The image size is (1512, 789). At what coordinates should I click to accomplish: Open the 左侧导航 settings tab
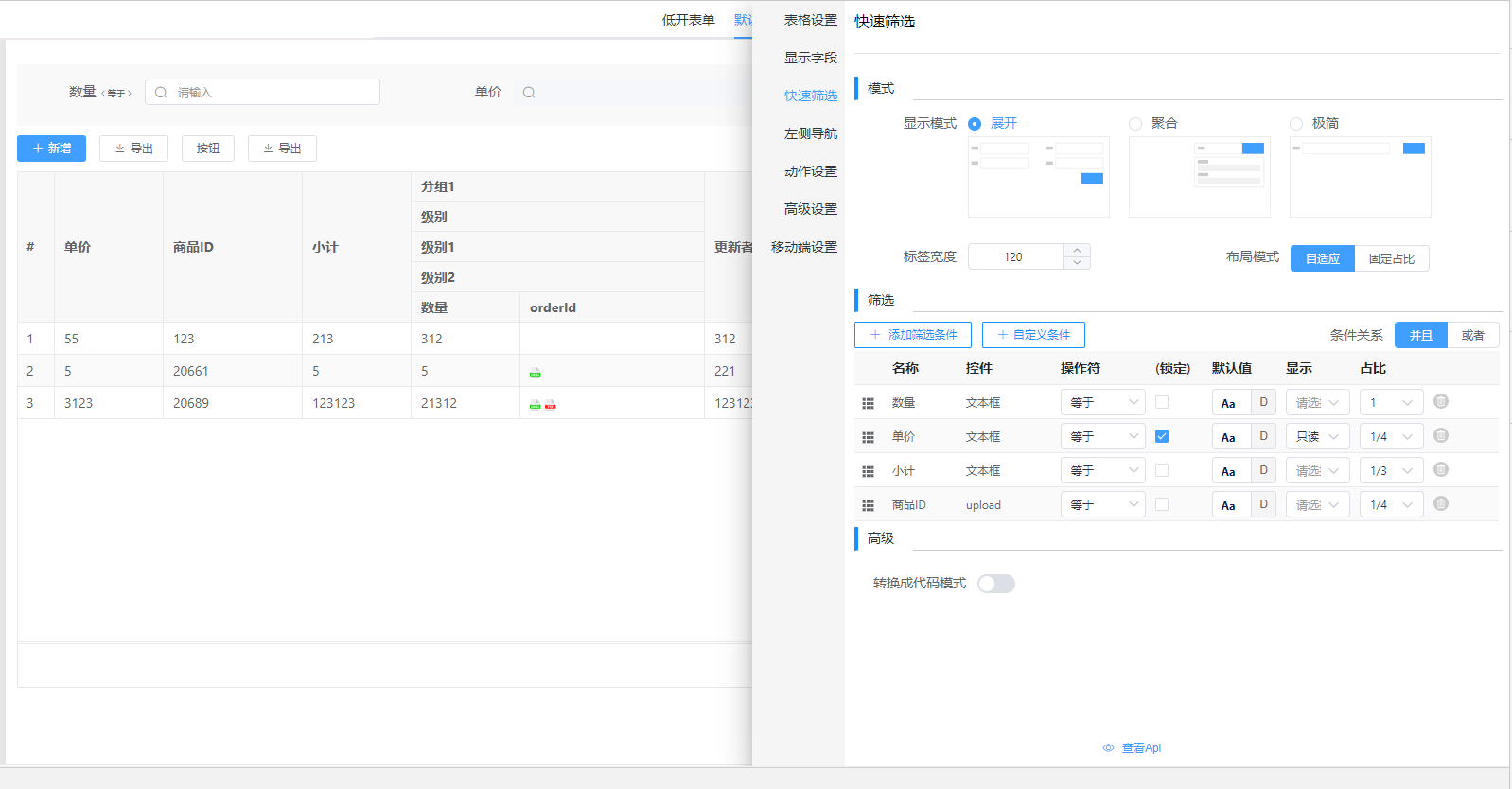pos(810,133)
